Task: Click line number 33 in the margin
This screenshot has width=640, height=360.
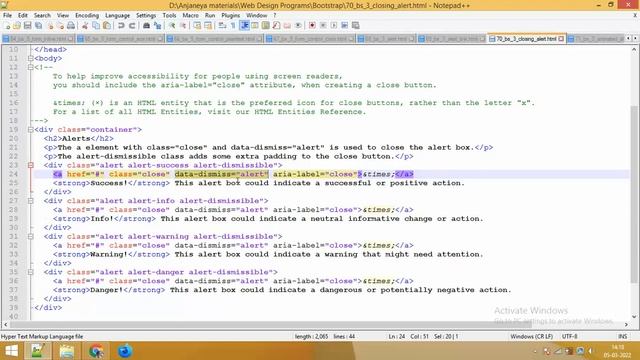Action: coord(13,254)
